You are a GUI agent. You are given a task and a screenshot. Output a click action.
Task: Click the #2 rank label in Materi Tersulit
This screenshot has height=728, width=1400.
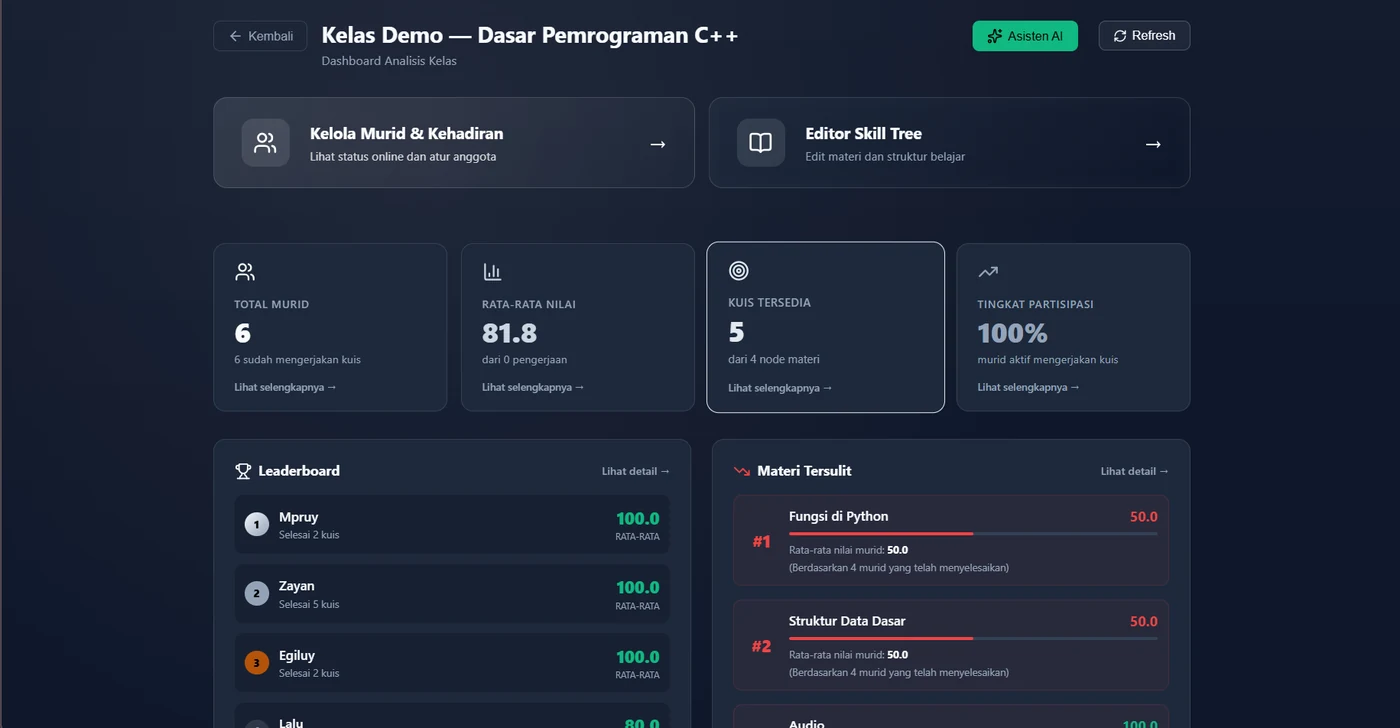[x=762, y=646]
